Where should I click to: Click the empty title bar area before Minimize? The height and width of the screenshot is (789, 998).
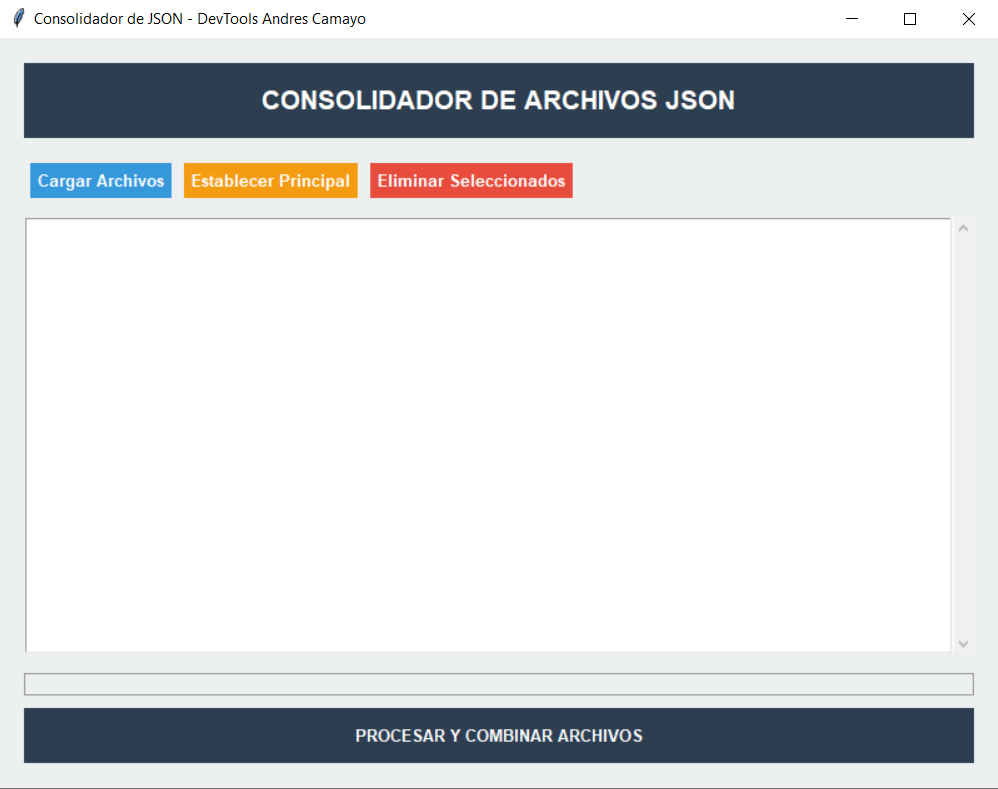tap(600, 19)
